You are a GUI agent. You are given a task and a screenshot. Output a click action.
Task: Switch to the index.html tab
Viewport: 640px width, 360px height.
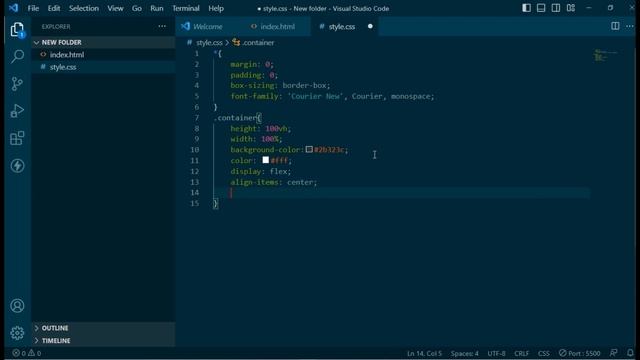[x=278, y=27]
